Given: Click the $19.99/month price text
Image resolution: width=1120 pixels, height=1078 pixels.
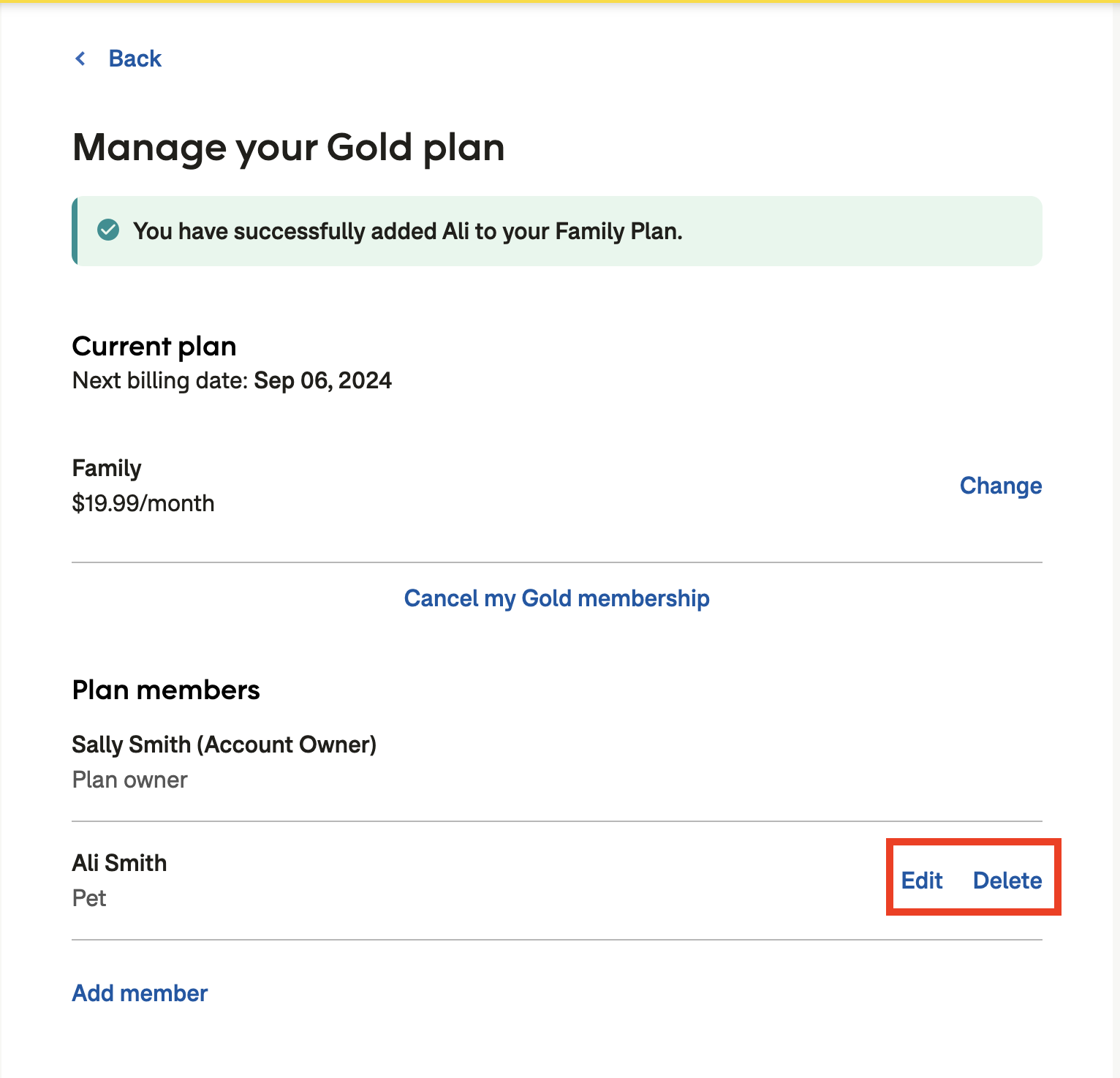Looking at the screenshot, I should coord(143,503).
